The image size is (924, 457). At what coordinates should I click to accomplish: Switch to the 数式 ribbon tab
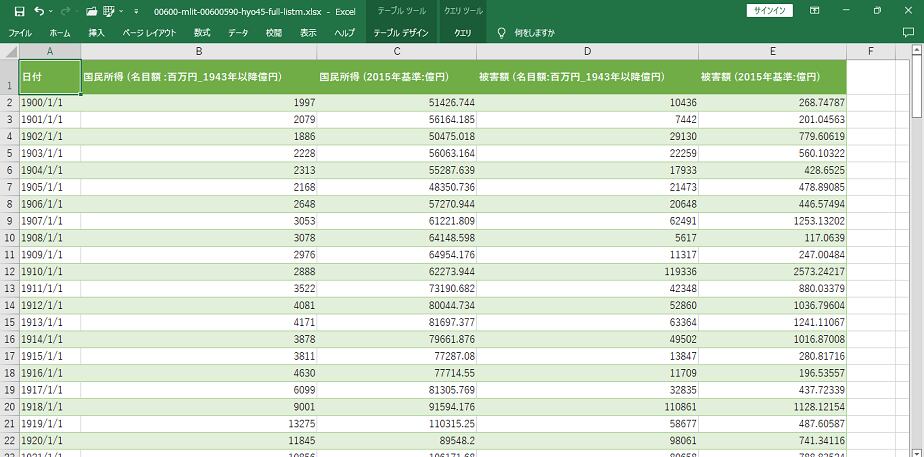[202, 33]
